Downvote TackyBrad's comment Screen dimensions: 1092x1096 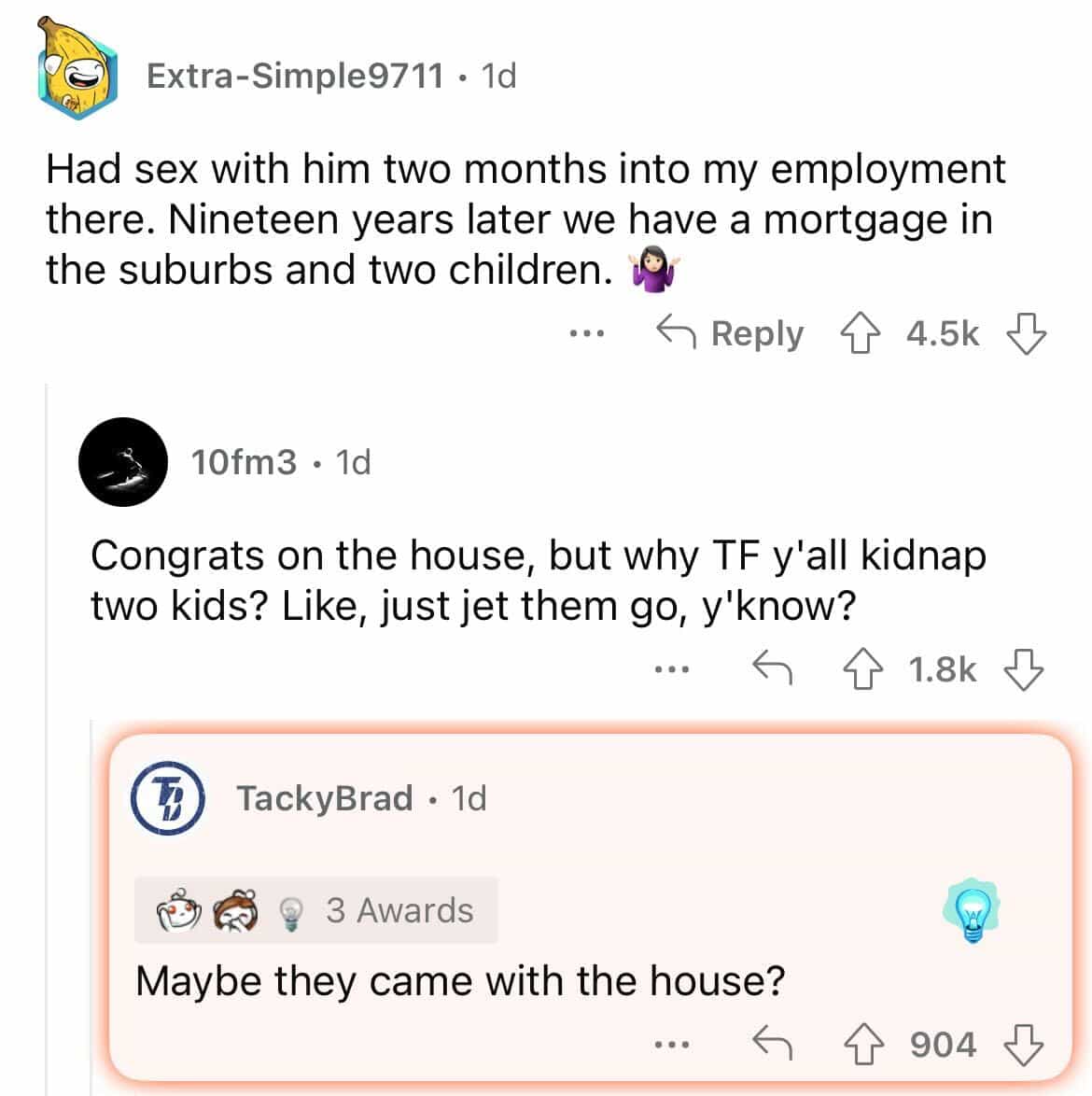1023,1044
